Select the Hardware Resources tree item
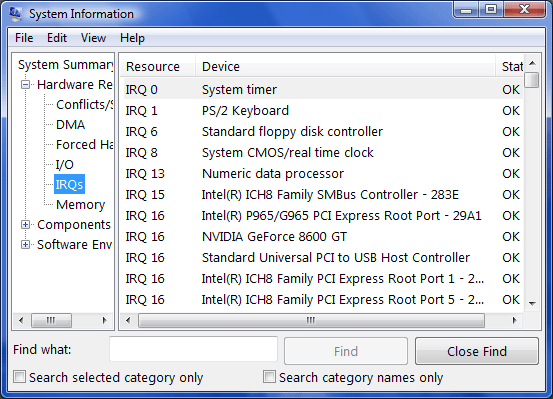This screenshot has width=553, height=399. click(x=75, y=85)
